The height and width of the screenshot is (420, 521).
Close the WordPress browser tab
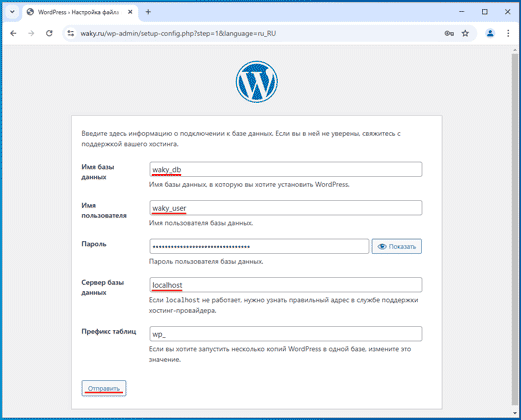click(x=130, y=12)
